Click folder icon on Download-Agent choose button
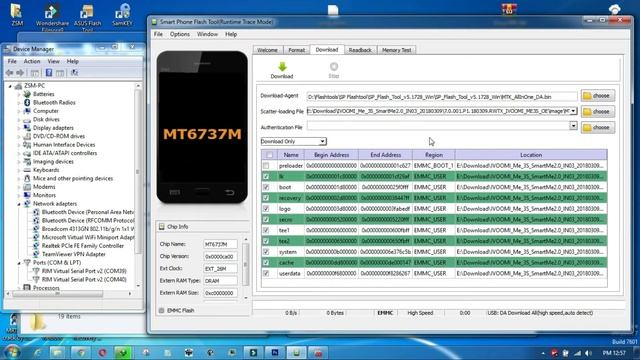This screenshot has width=640, height=360. 587,96
